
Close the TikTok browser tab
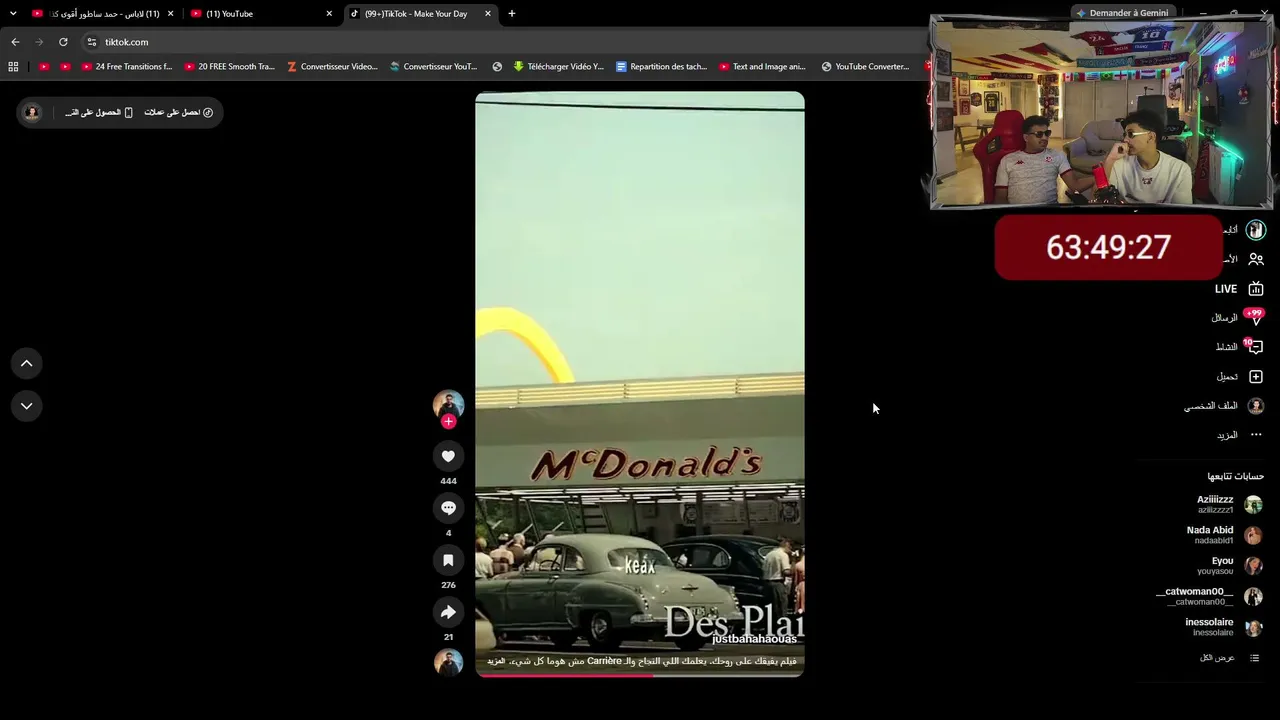point(488,14)
